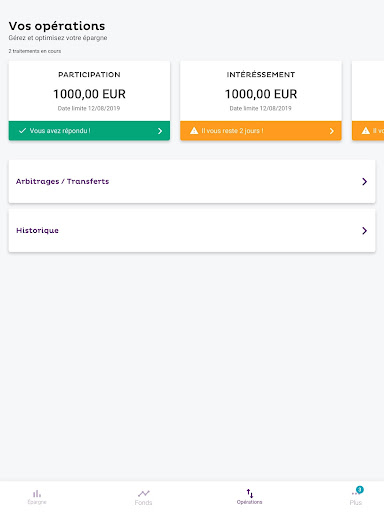Open the Plus menu dots icon
Screen dimensions: 384x512
click(x=354, y=494)
